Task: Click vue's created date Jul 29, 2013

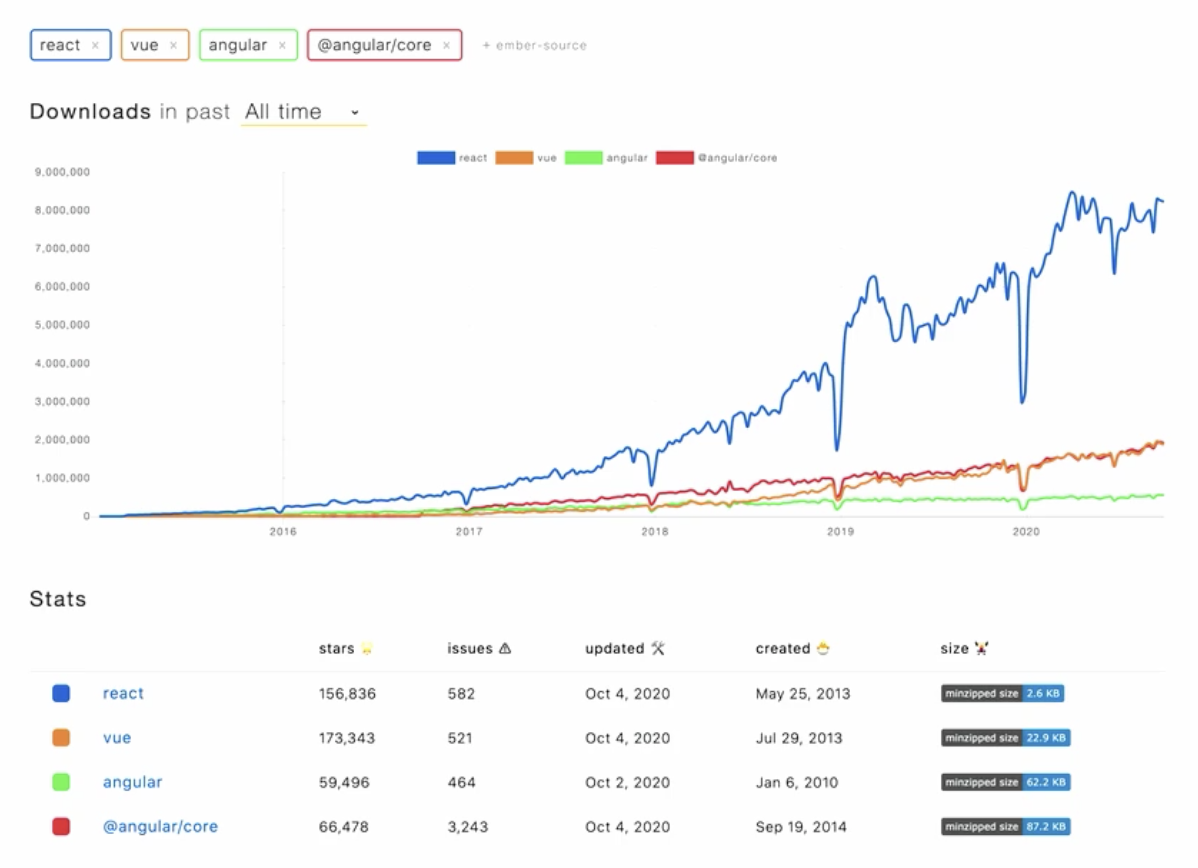Action: click(799, 738)
